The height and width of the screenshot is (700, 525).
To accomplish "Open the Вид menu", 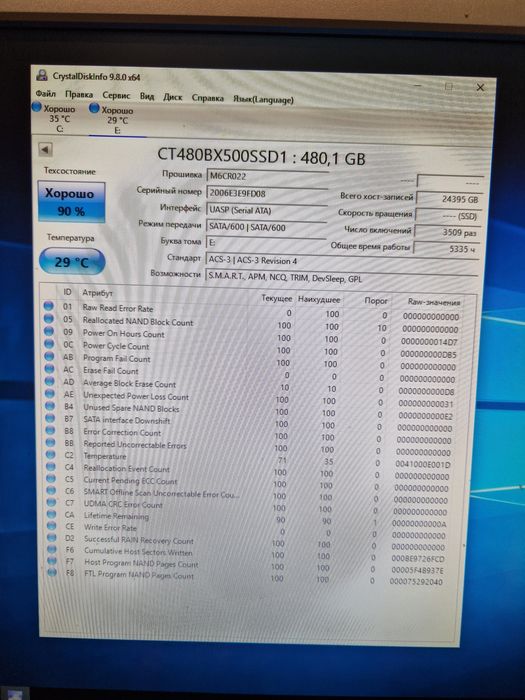I will [x=147, y=96].
